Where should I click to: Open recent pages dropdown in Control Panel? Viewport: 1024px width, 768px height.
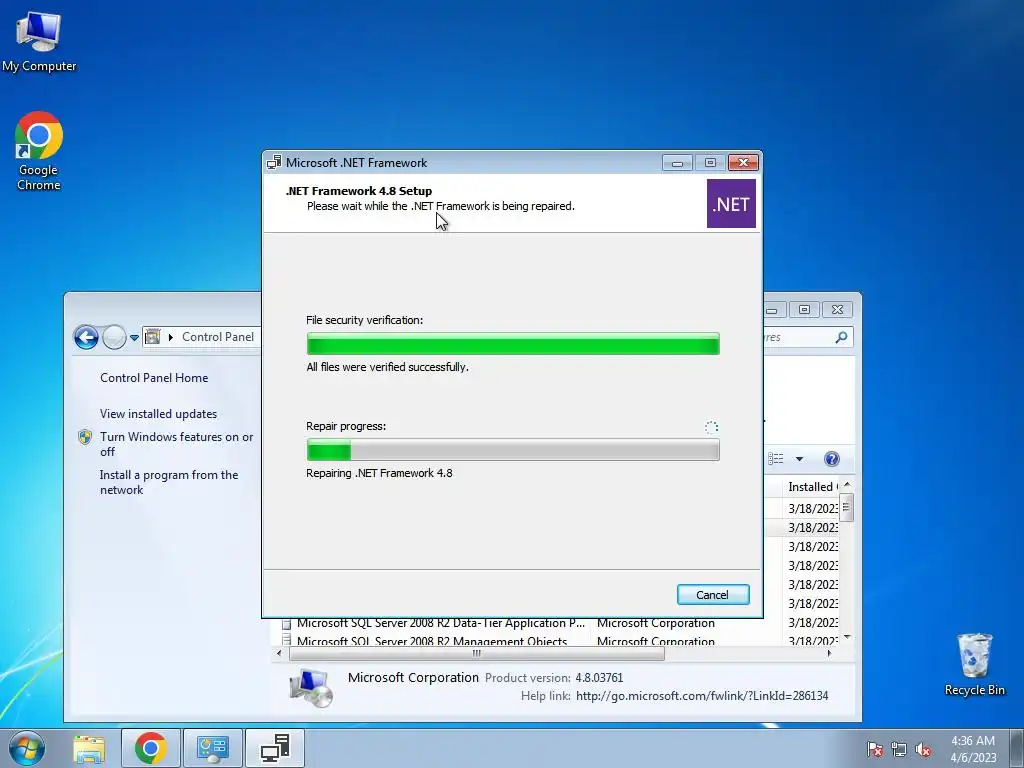134,338
